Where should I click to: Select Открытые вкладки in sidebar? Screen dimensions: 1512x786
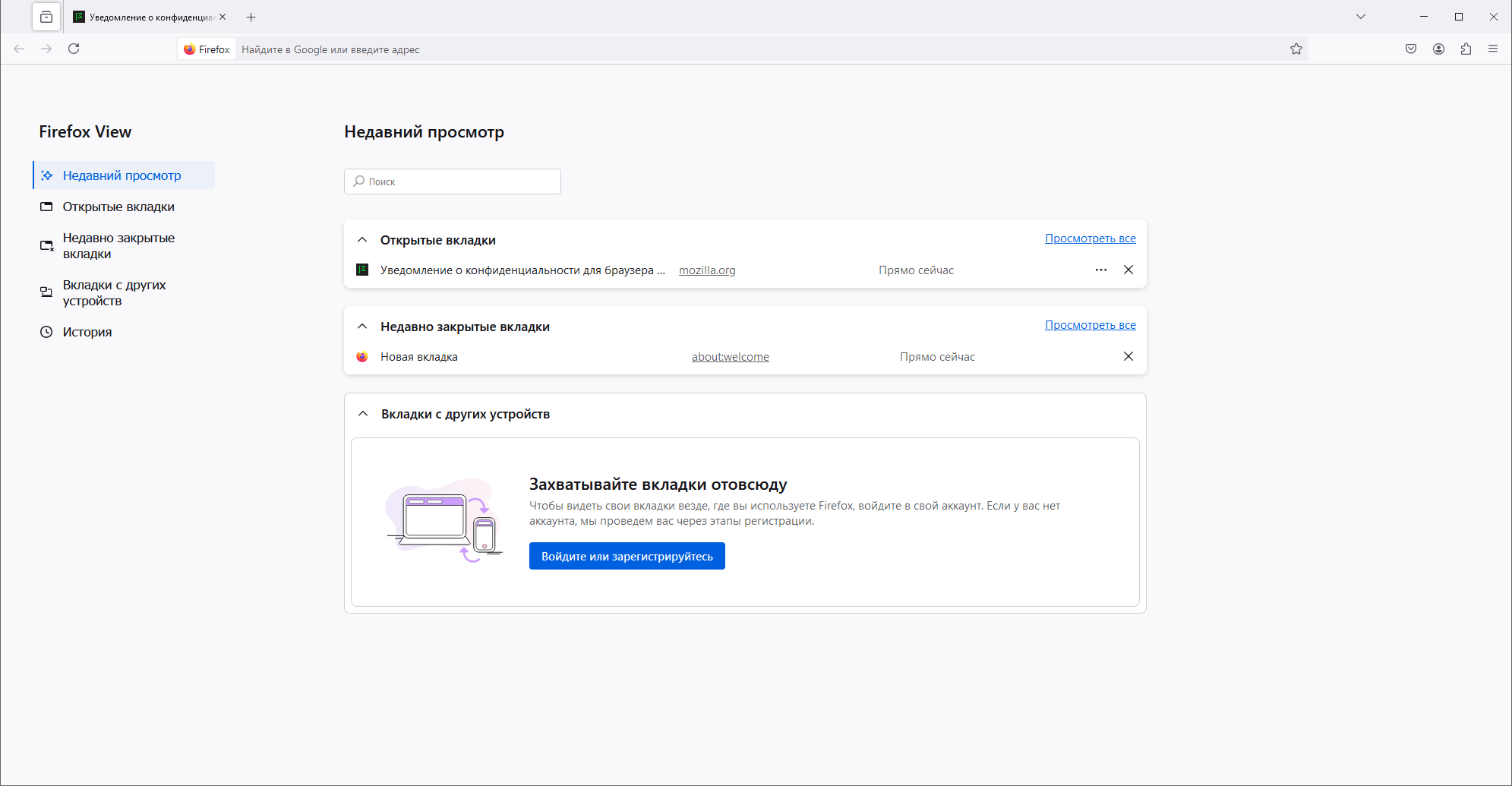pyautogui.click(x=124, y=207)
